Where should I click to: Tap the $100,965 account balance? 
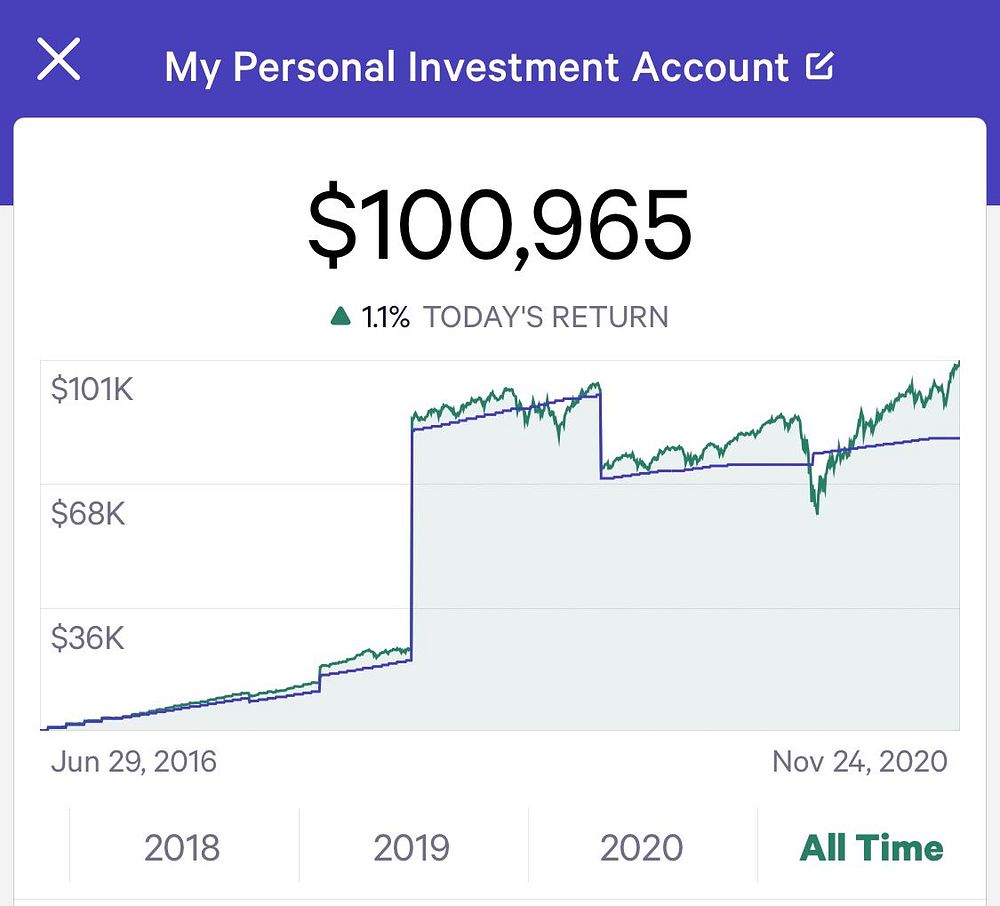499,224
